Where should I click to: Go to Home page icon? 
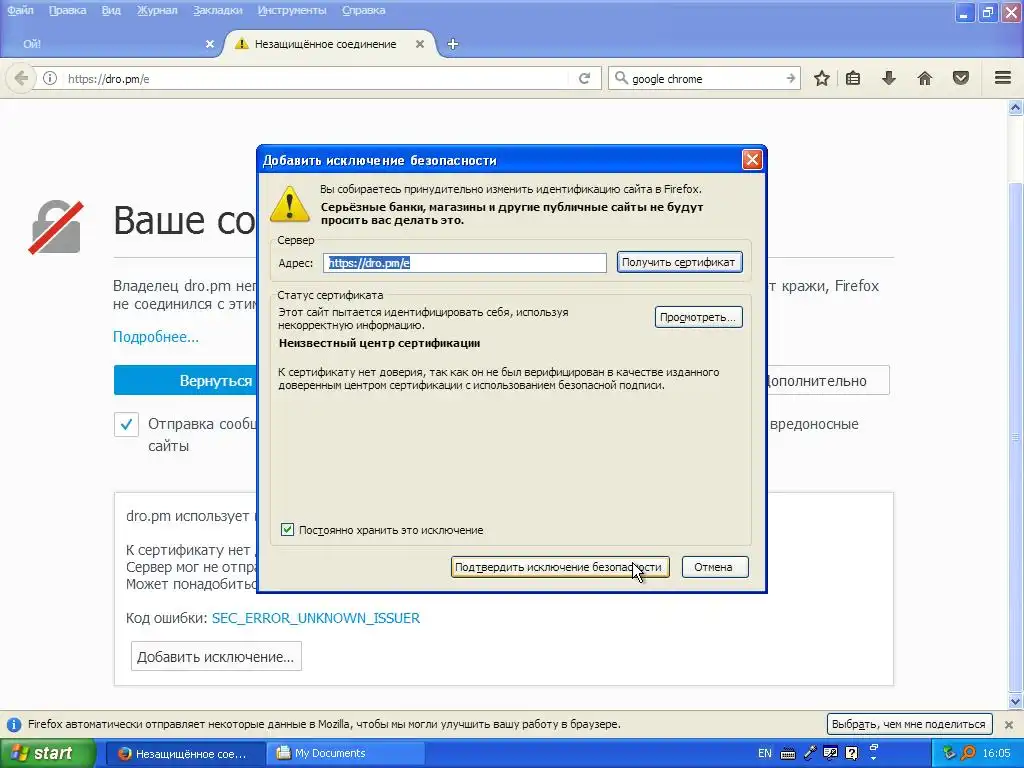pos(925,78)
